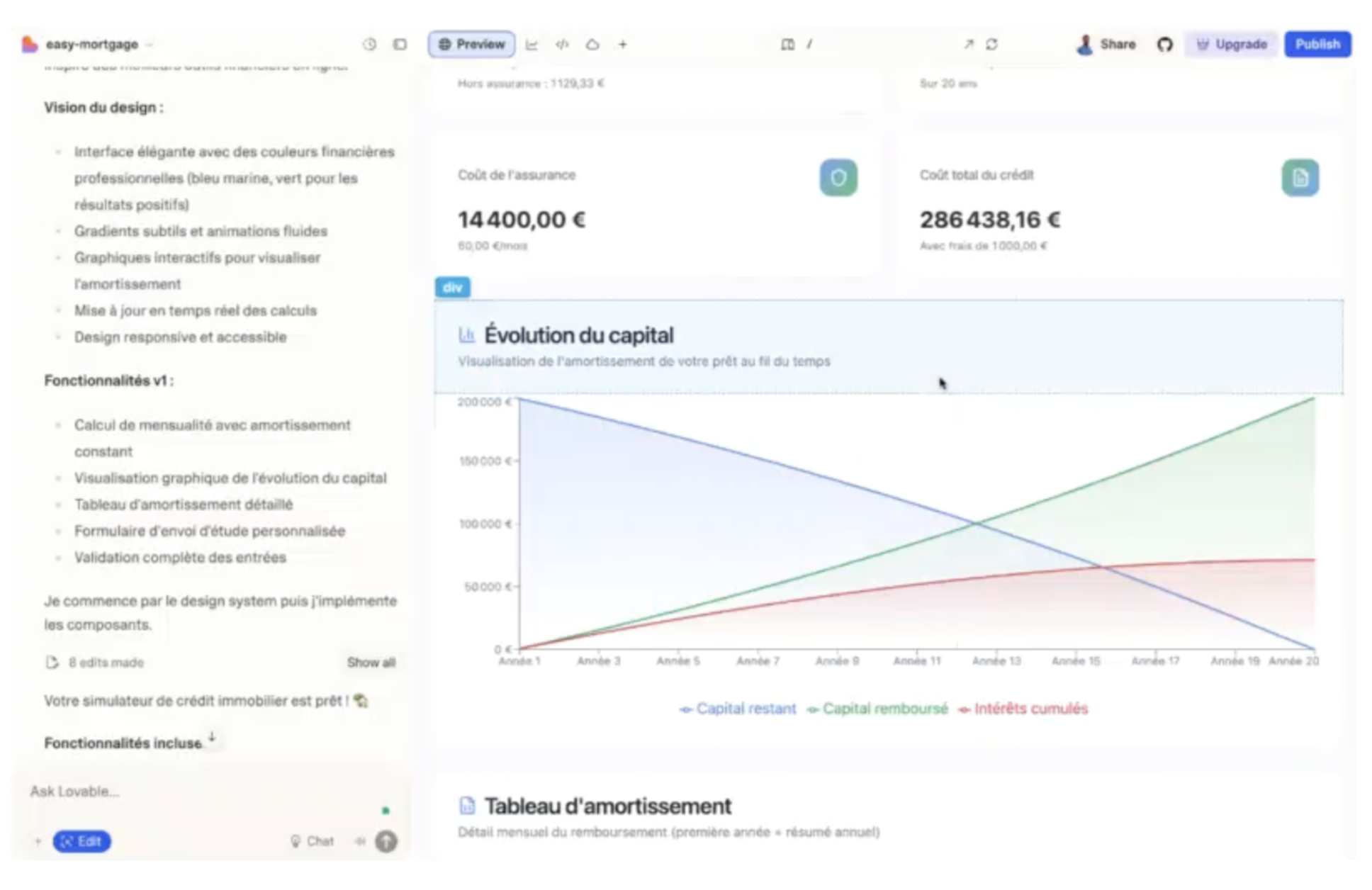Screen dimensions: 1372x890
Task: Toggle Edit mode in chat box
Action: 81,841
